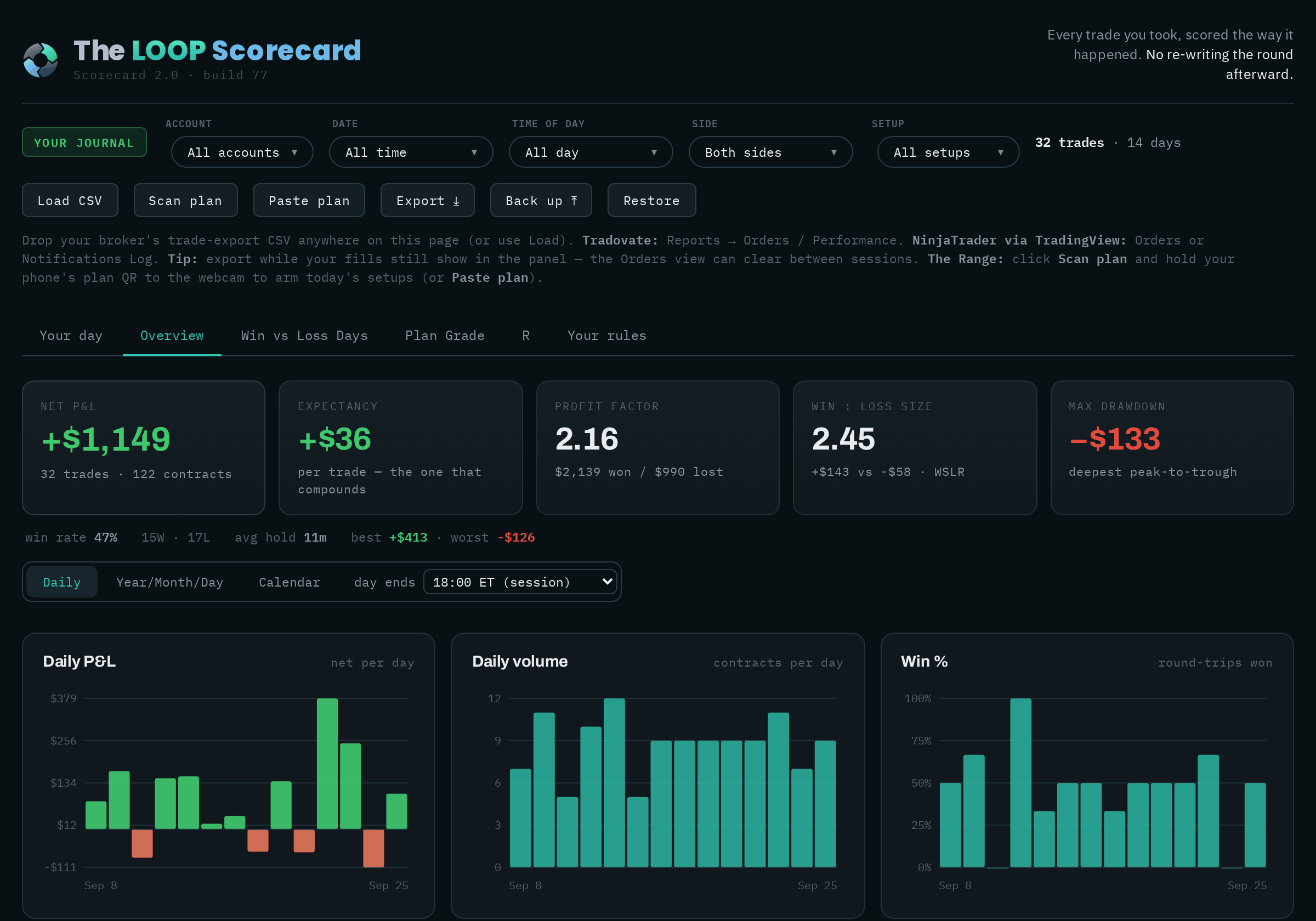The width and height of the screenshot is (1316, 921).
Task: Open the Account dropdown showing All accounts
Action: click(x=242, y=152)
